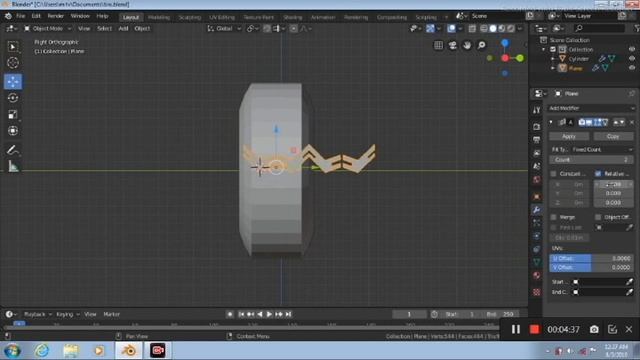
Task: Uncheck the Relative Offset checkbox
Action: coord(598,174)
